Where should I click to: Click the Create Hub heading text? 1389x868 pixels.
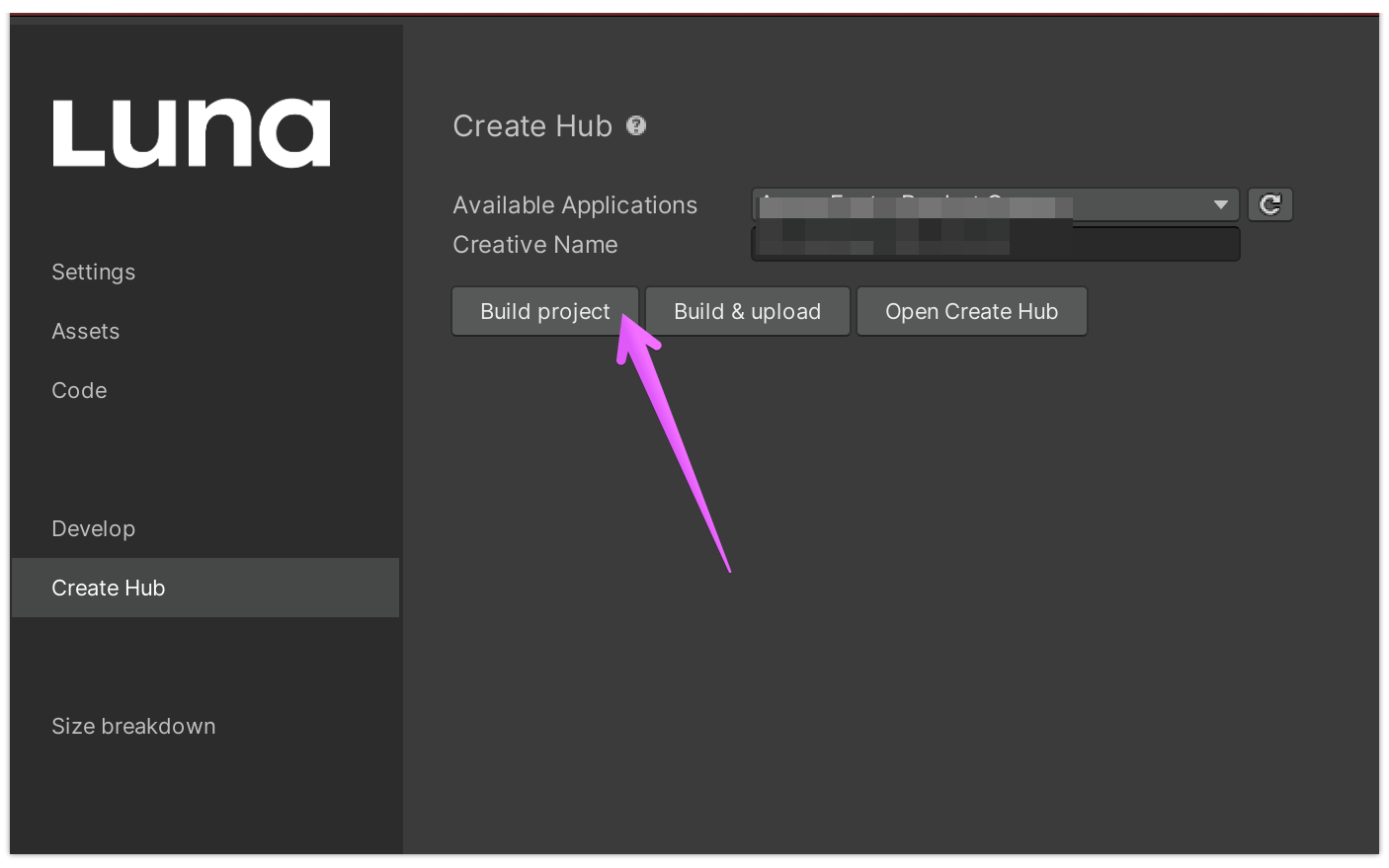(x=532, y=125)
